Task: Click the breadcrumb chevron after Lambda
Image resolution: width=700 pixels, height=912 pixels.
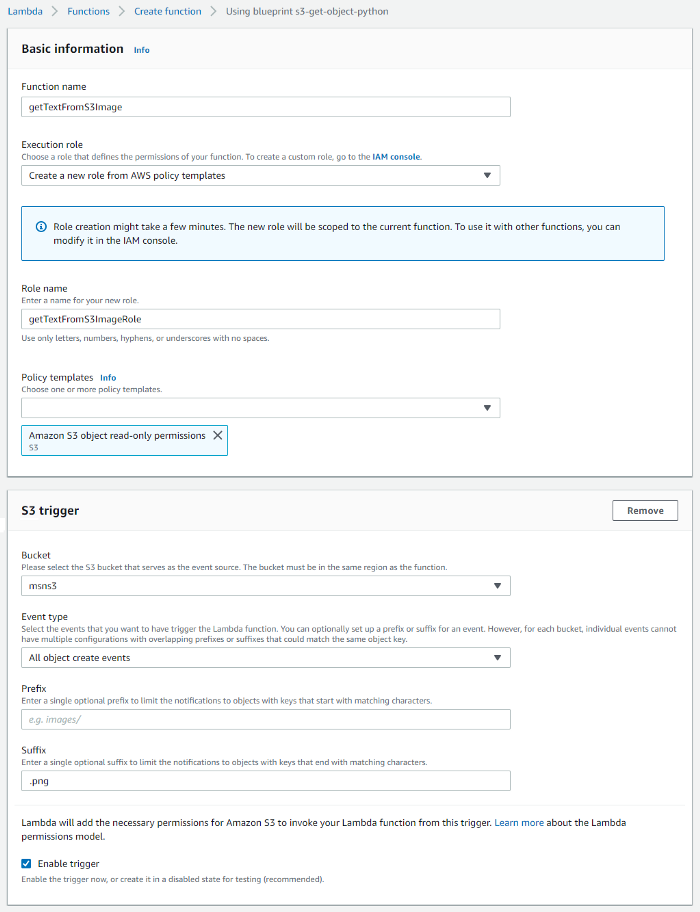Action: click(55, 12)
